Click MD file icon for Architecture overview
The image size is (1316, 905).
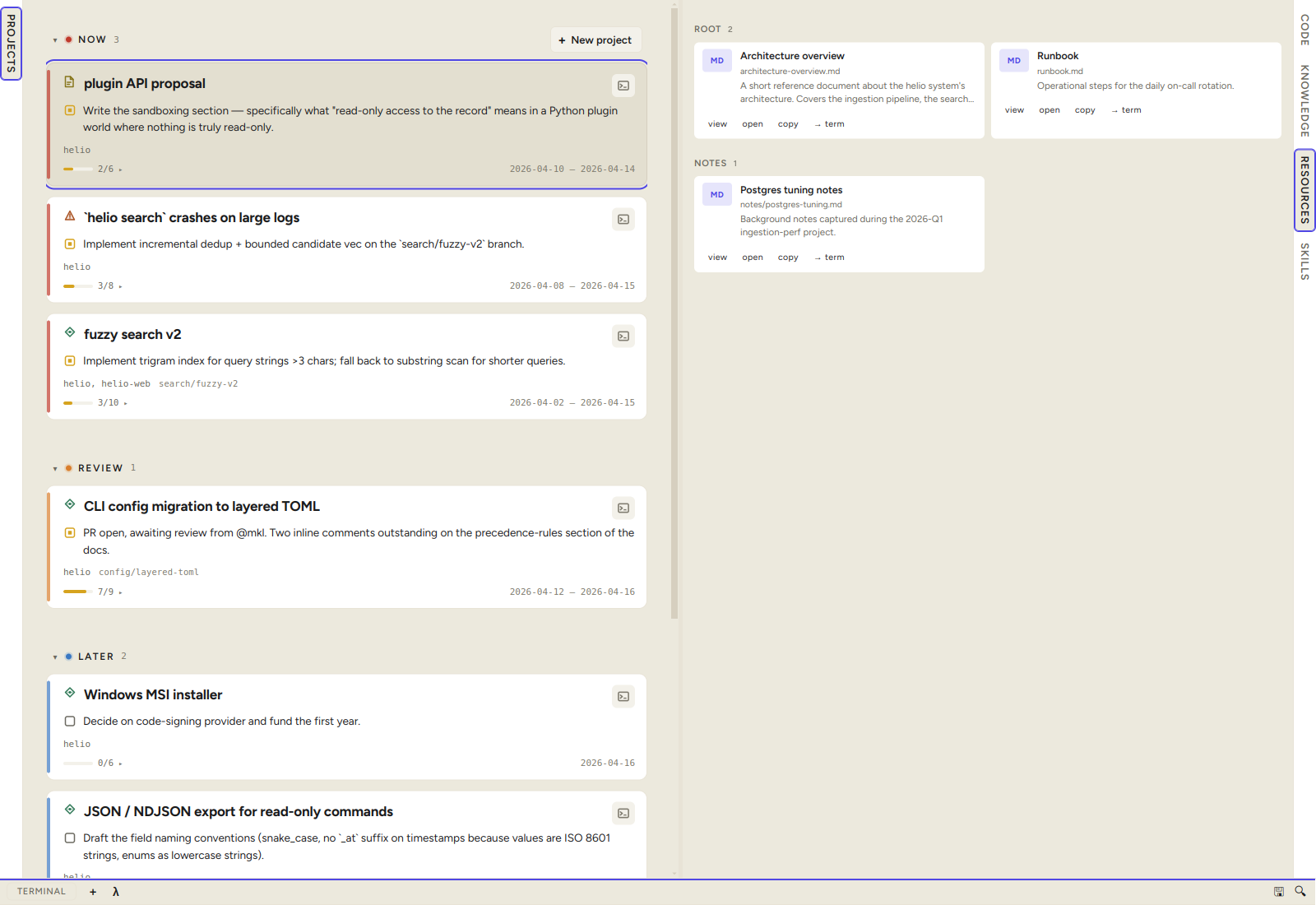(x=717, y=61)
